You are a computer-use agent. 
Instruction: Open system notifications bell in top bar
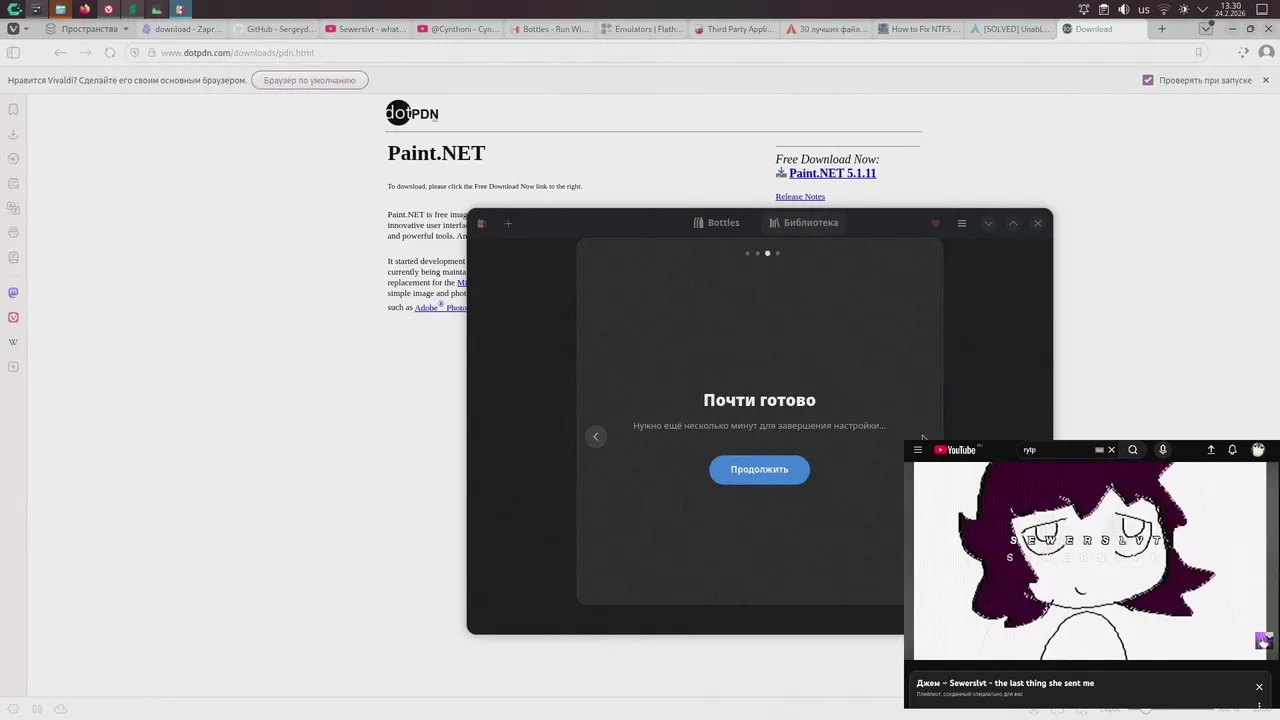1084,9
